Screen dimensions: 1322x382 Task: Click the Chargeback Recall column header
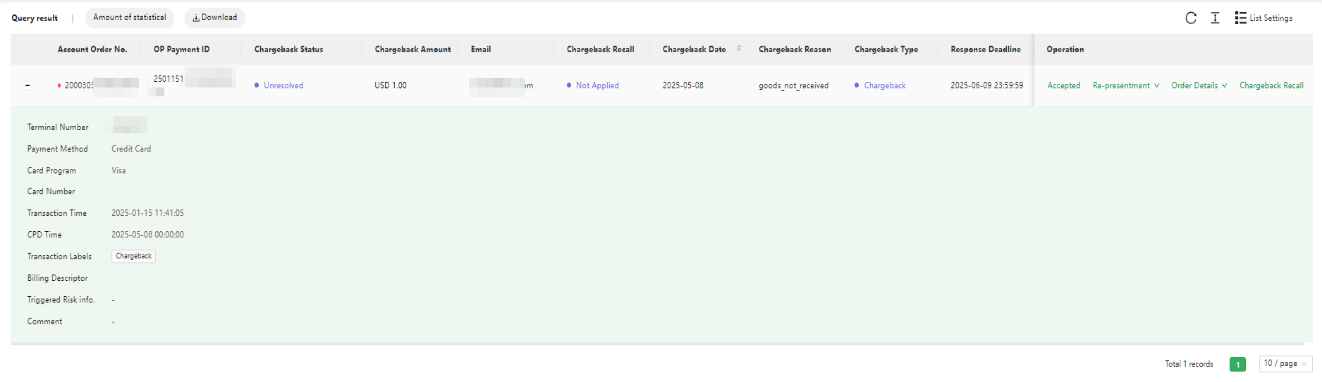[x=600, y=49]
